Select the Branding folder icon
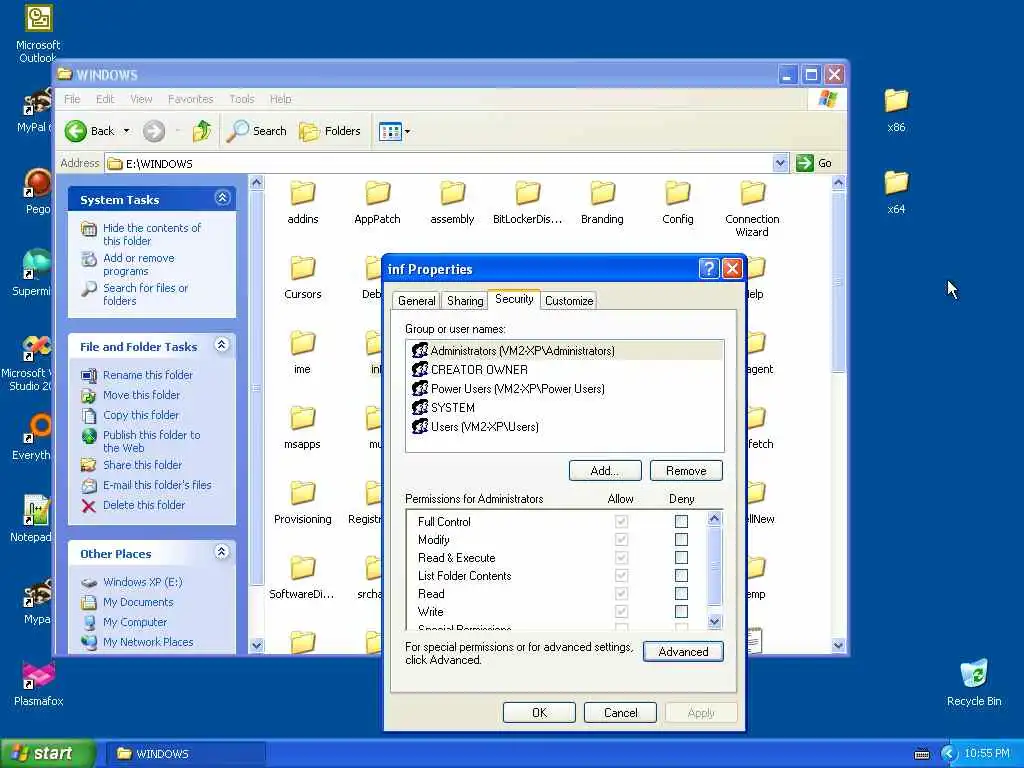The height and width of the screenshot is (768, 1024). point(602,193)
